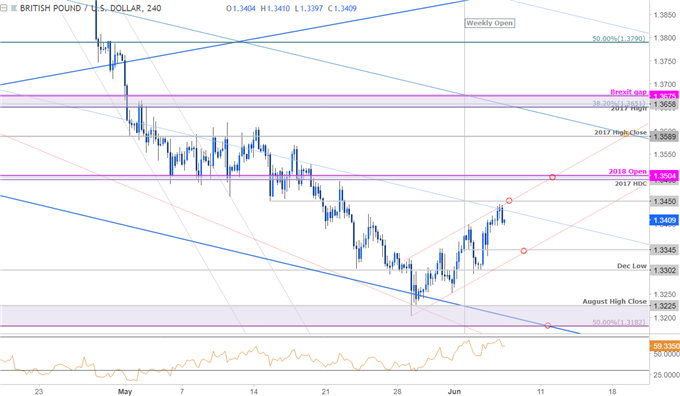The image size is (680, 396).
Task: Click the orange circle marker on 2017 High Close line
Action: coord(626,134)
